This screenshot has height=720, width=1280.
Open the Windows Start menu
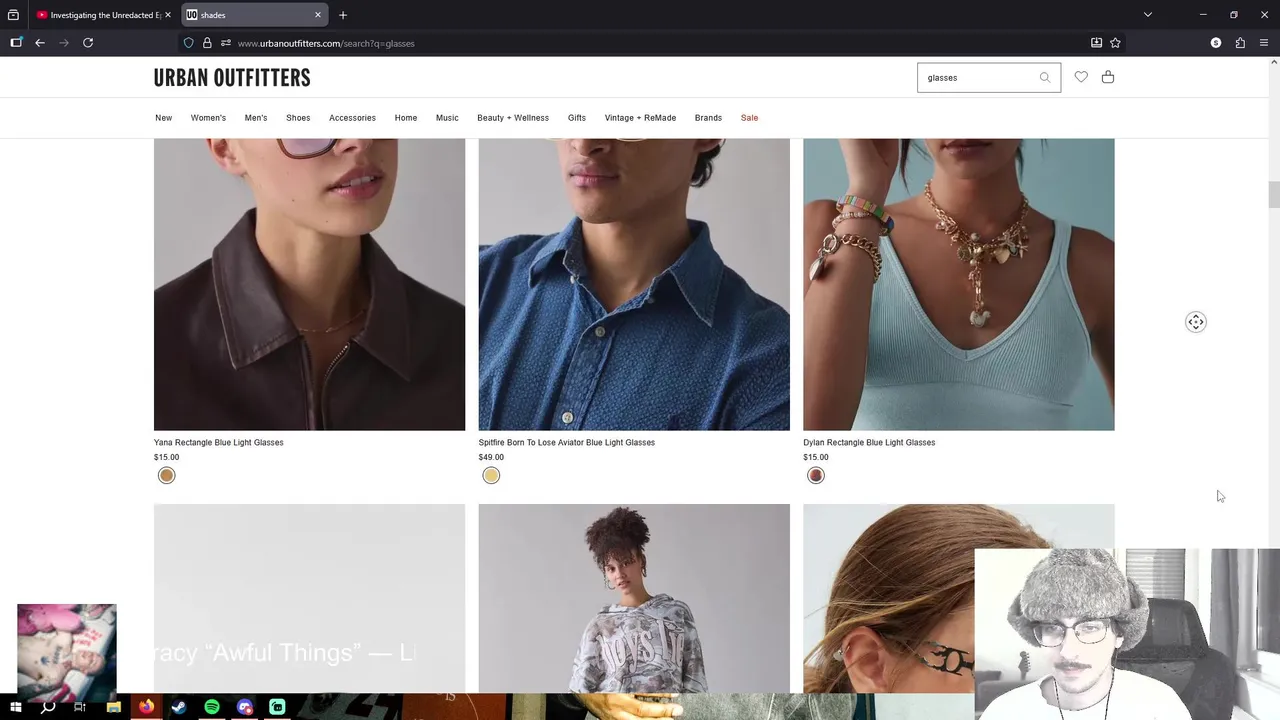[x=15, y=707]
